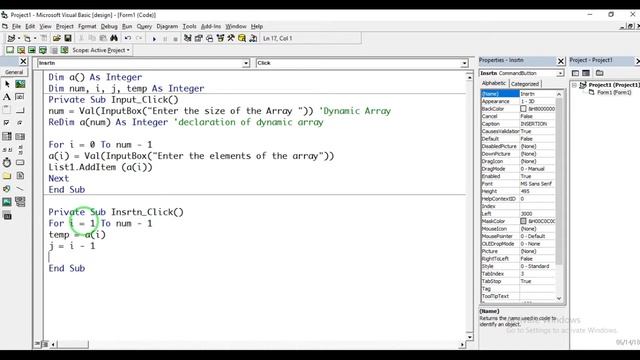Click View Object in Project panel
The width and height of the screenshot is (640, 360).
pos(586,73)
